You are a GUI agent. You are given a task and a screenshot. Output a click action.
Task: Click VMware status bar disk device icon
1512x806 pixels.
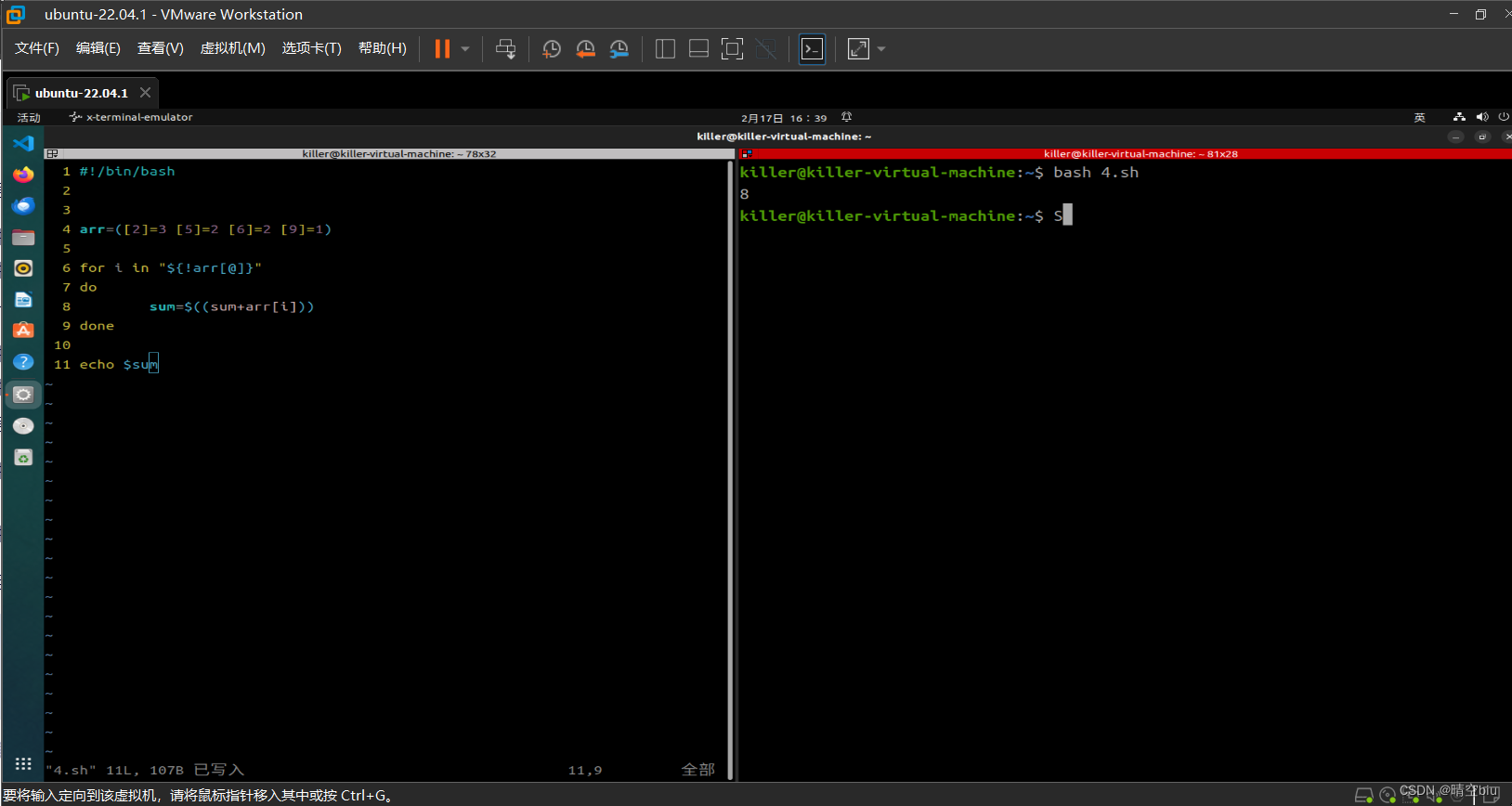coord(1363,795)
